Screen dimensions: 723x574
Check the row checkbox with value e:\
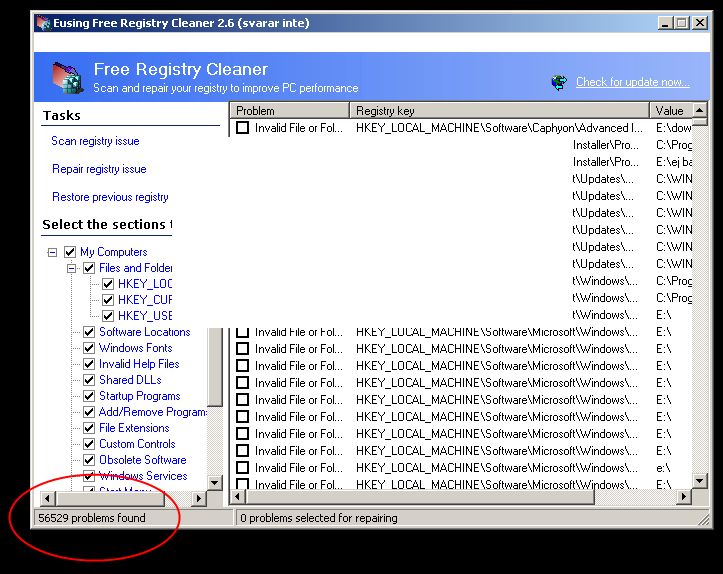[x=242, y=468]
